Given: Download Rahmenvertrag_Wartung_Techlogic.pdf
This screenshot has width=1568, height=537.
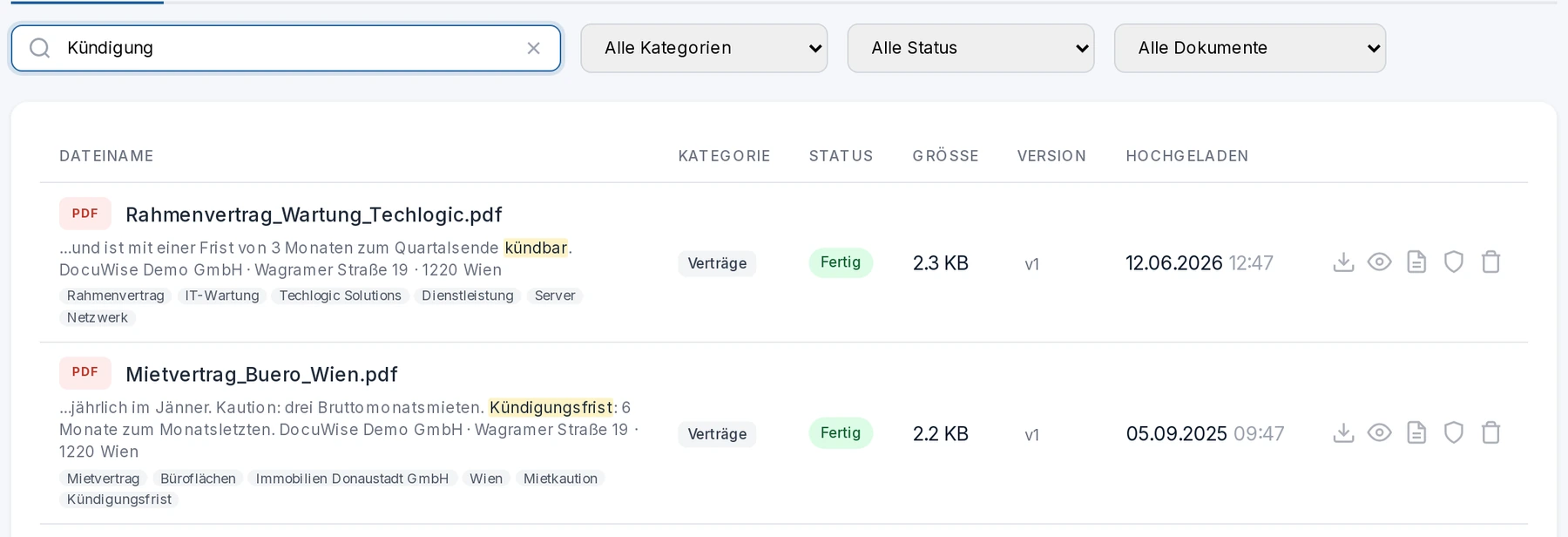Looking at the screenshot, I should click(1343, 262).
